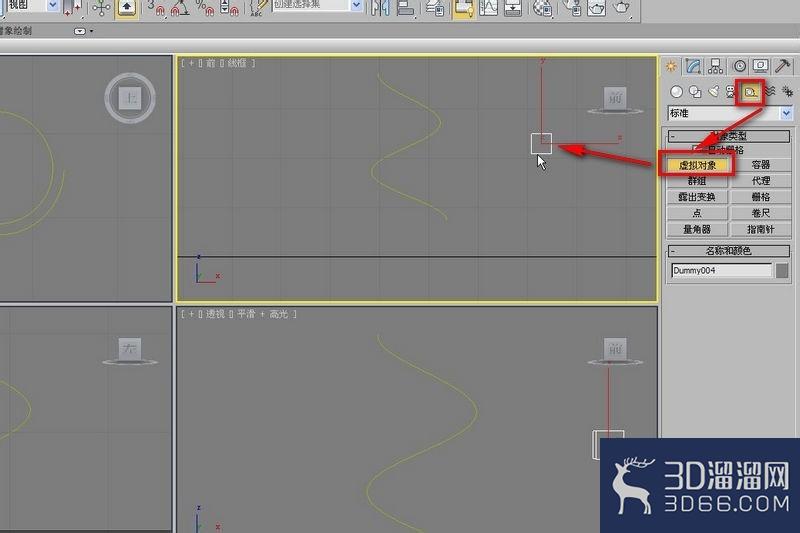
Task: Switch to the Modify panel tab
Action: coord(693,66)
